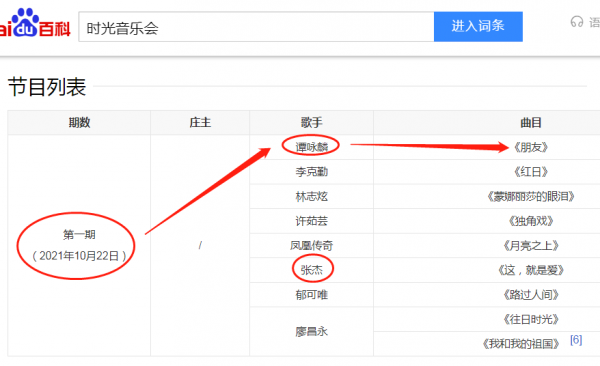Select singer 李克勤 in the table

click(311, 172)
